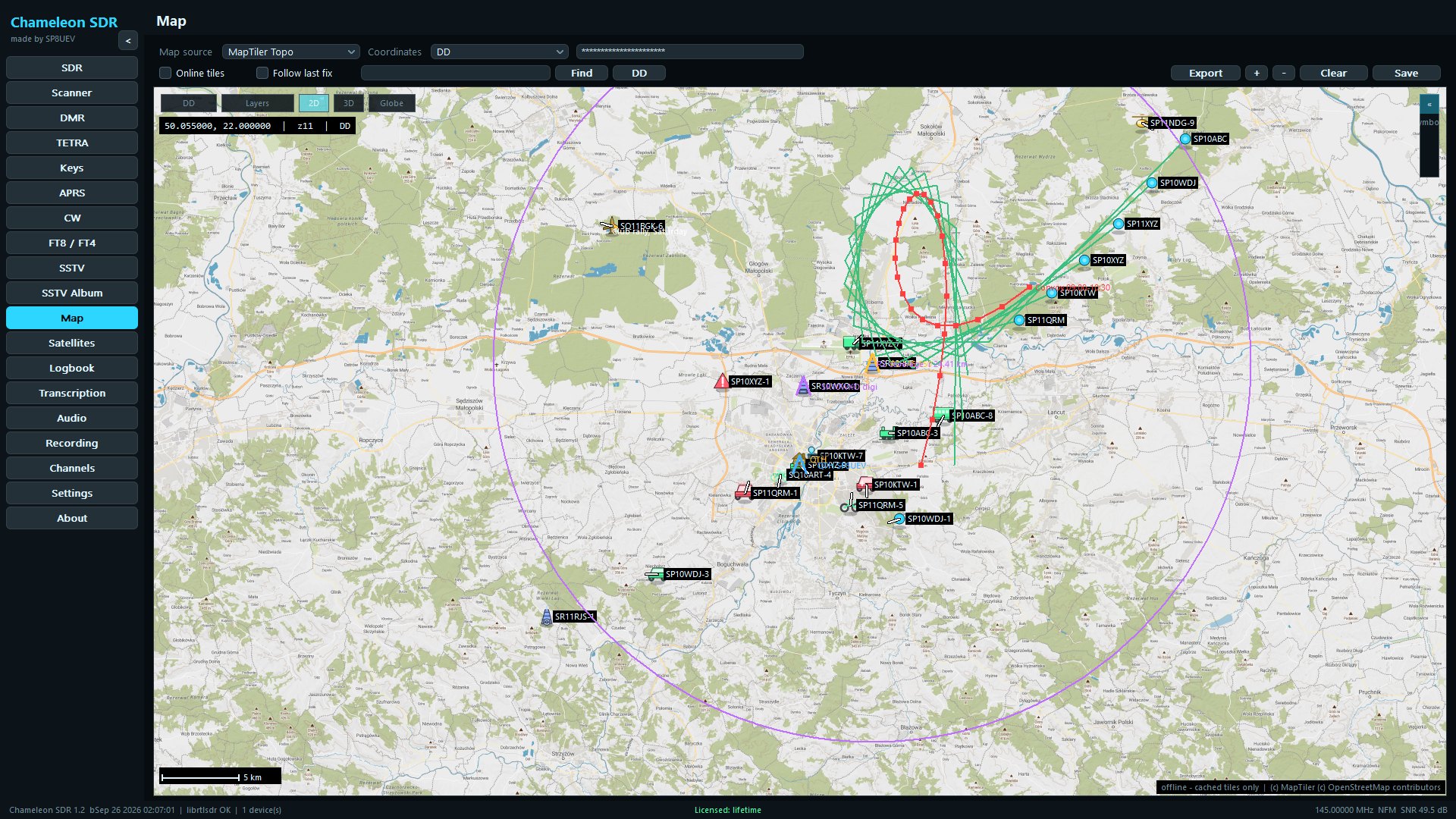Click the Find button
The width and height of the screenshot is (1456, 819).
pos(582,73)
